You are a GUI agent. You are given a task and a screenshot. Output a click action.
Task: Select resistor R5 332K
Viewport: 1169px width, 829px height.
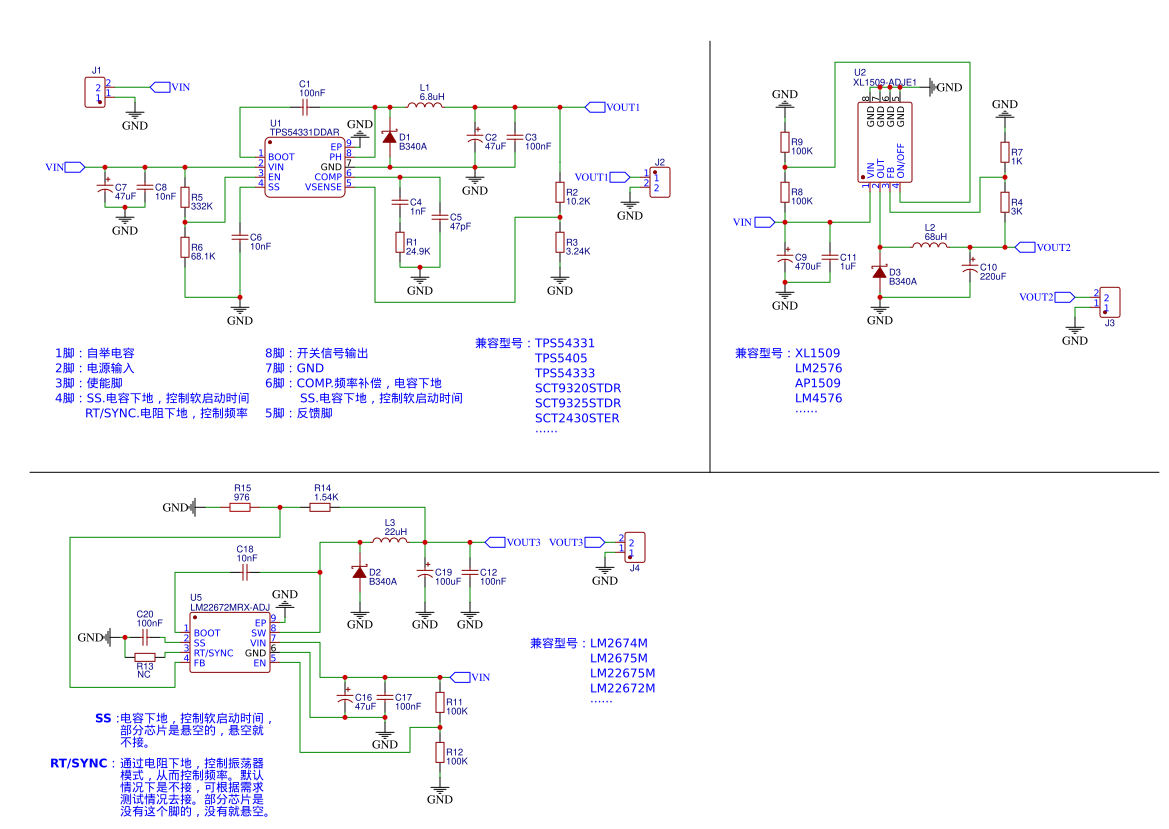coord(185,198)
